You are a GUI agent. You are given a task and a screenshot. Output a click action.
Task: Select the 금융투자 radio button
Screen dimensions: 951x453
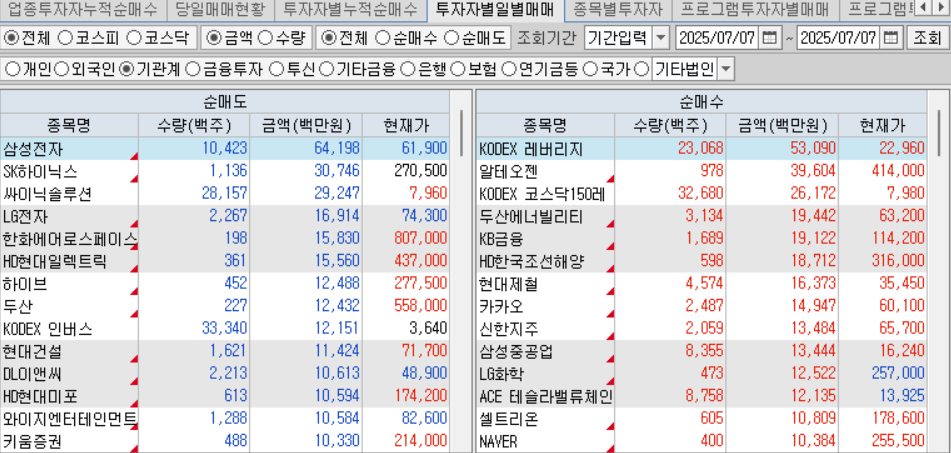click(x=193, y=69)
